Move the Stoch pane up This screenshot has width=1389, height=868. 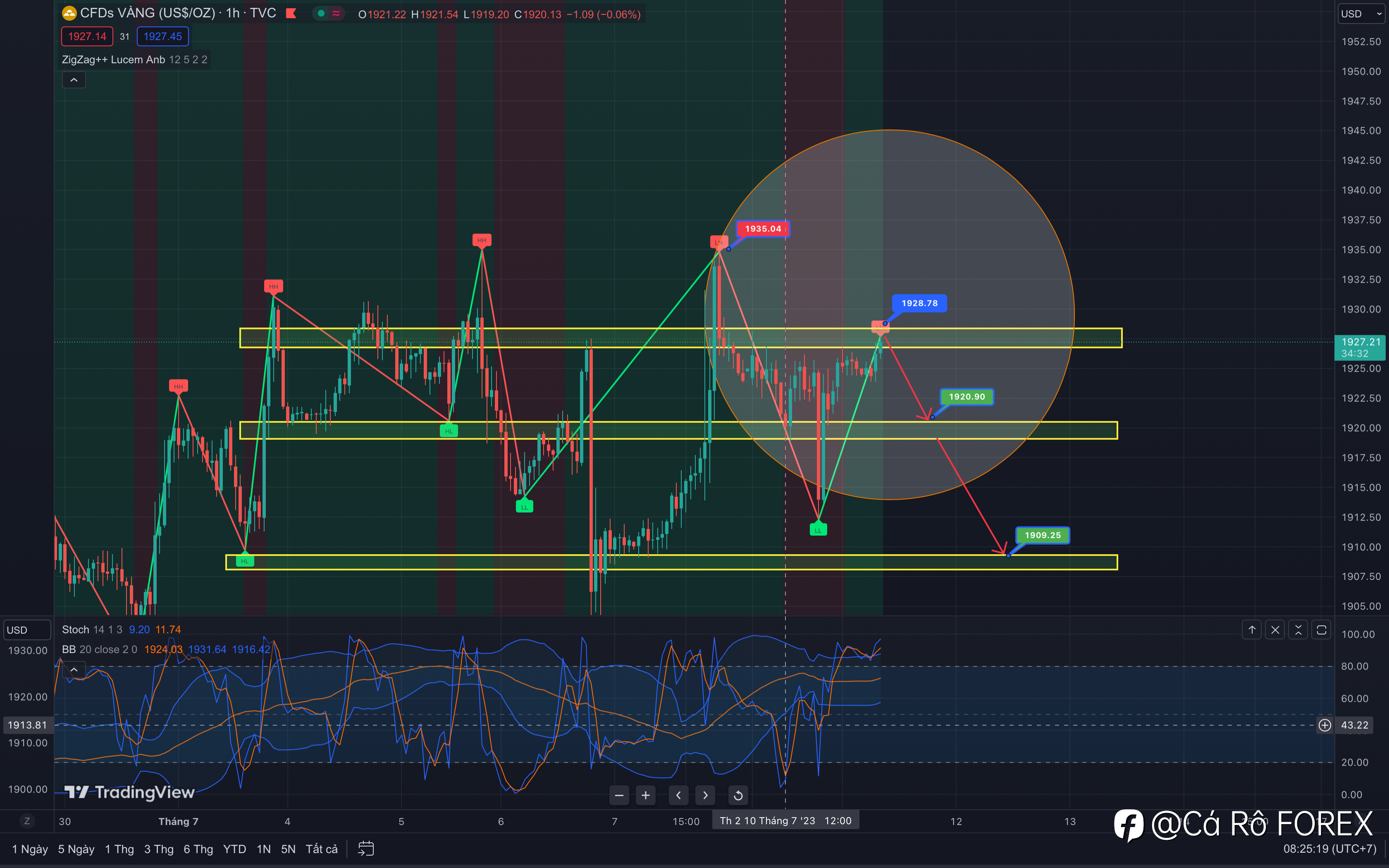[x=1252, y=630]
